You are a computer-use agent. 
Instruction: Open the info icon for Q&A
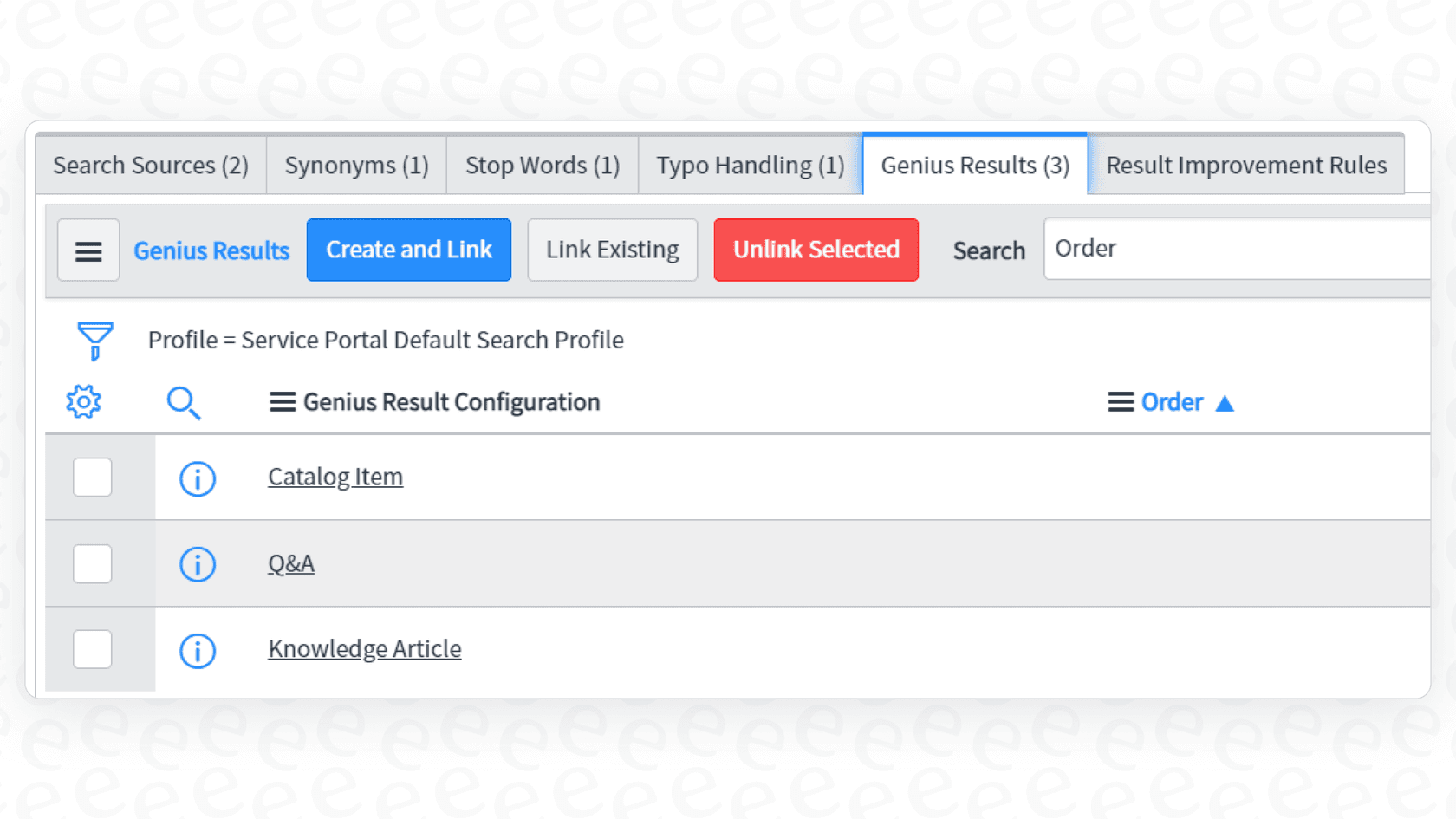click(x=197, y=563)
